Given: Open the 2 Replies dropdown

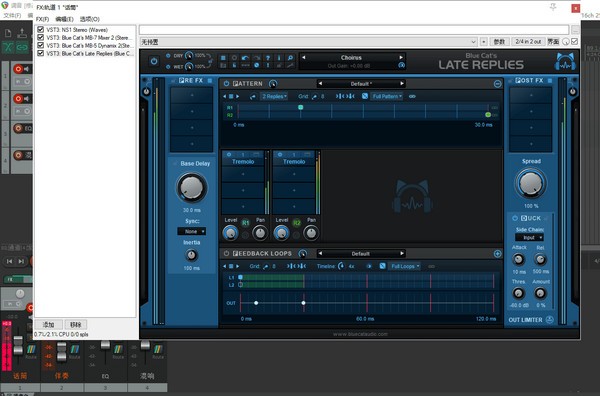Looking at the screenshot, I should click(x=274, y=96).
